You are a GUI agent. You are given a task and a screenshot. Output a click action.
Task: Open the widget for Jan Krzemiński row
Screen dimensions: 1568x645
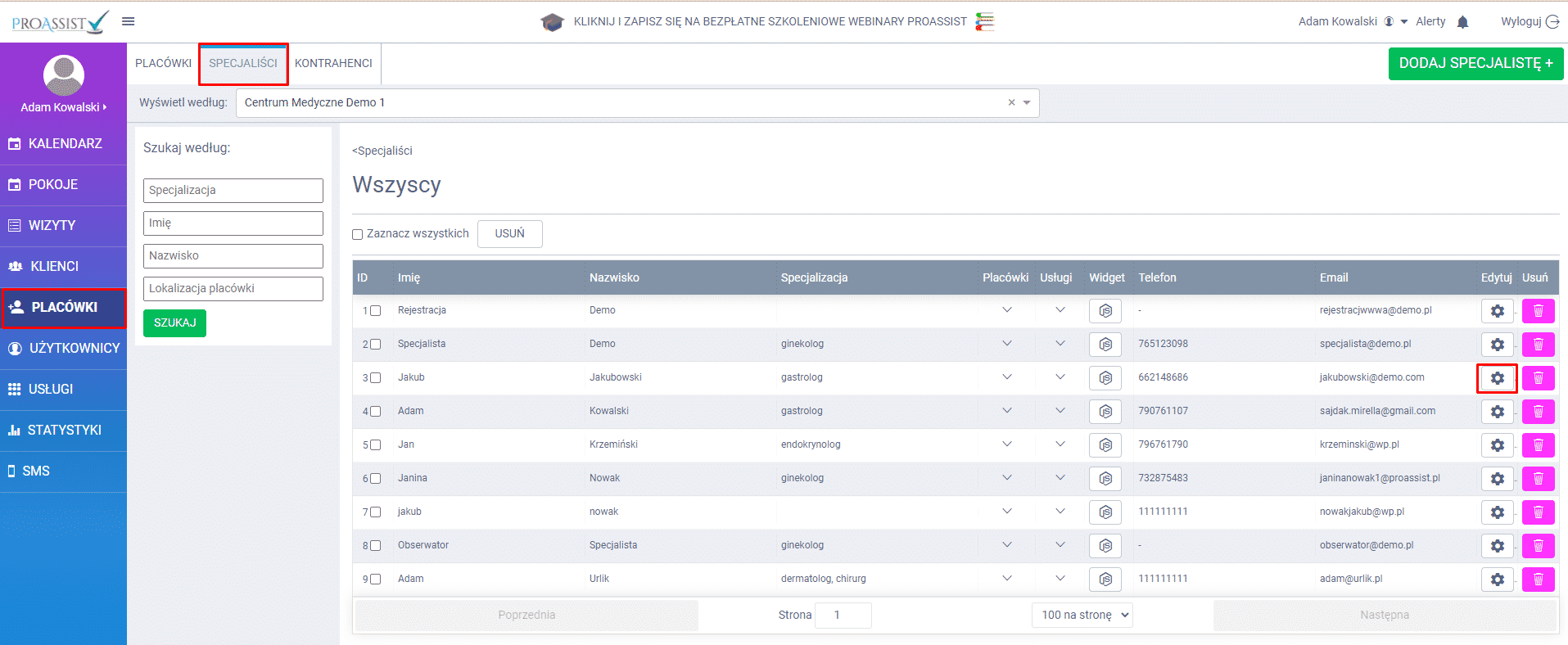tap(1105, 445)
